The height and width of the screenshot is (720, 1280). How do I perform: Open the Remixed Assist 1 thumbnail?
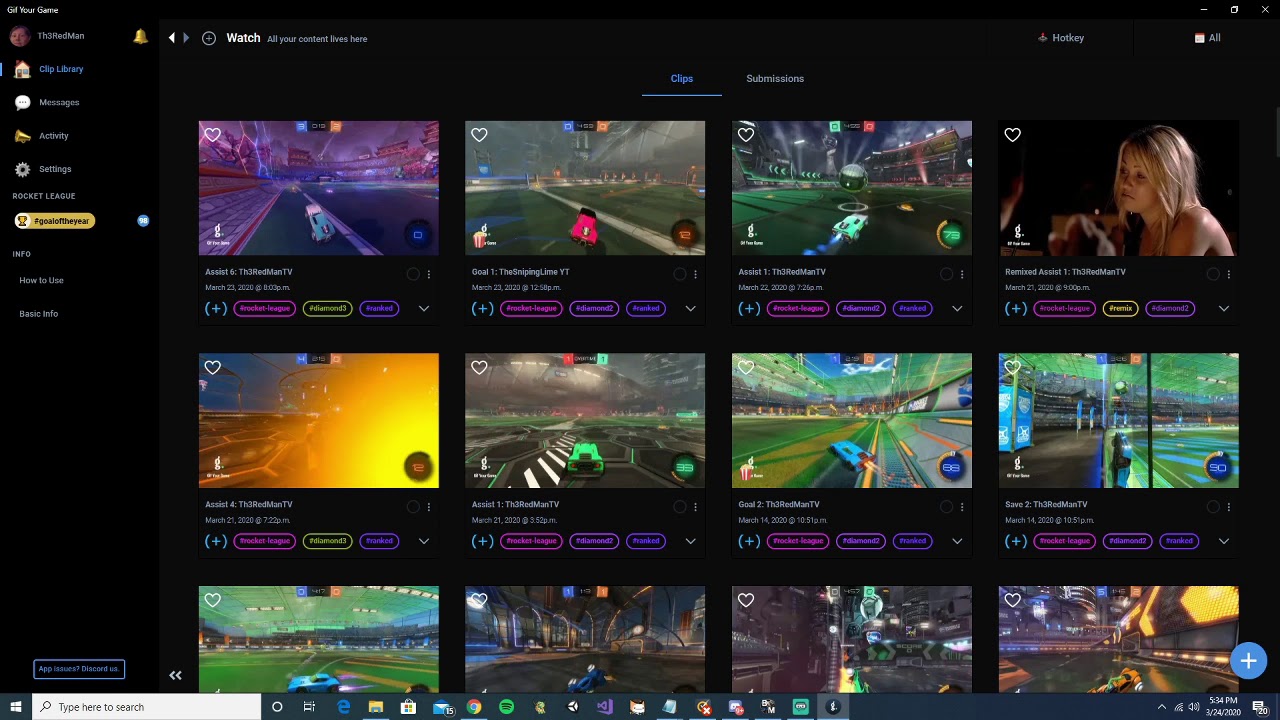click(1118, 188)
